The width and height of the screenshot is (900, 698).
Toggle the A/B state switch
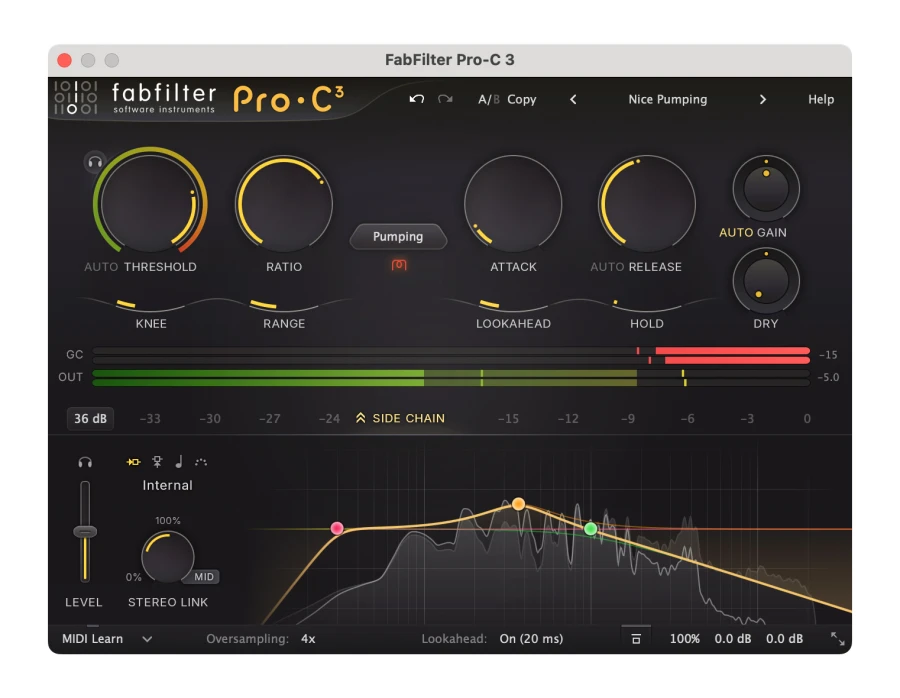click(x=489, y=99)
